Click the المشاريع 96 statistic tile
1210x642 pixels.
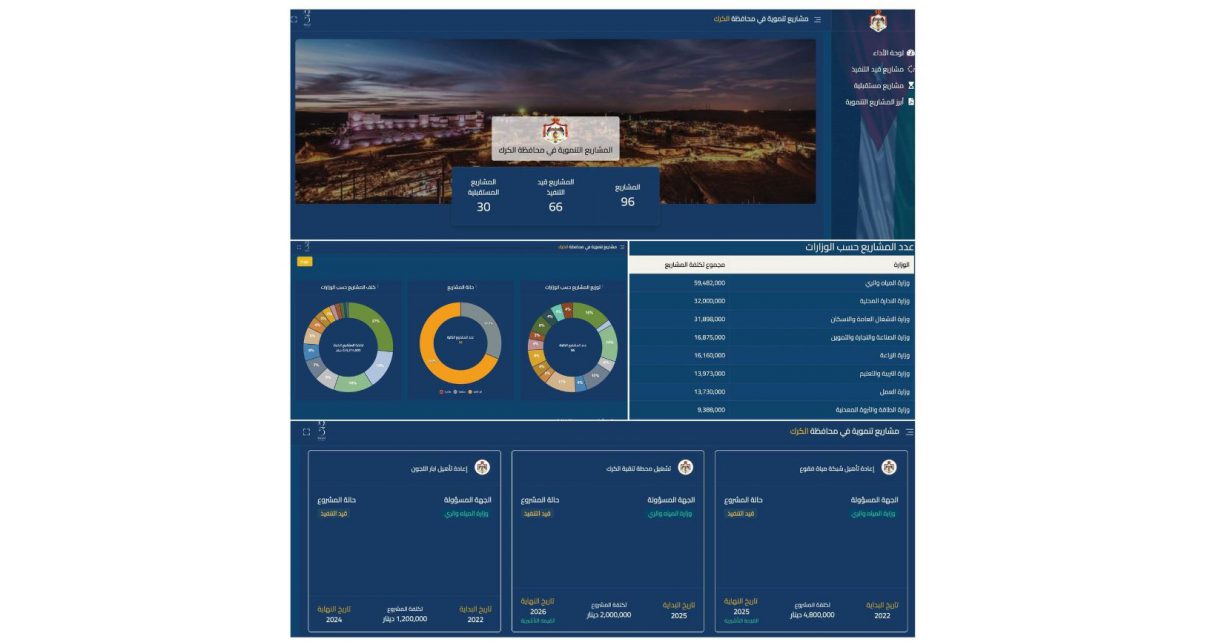(627, 195)
